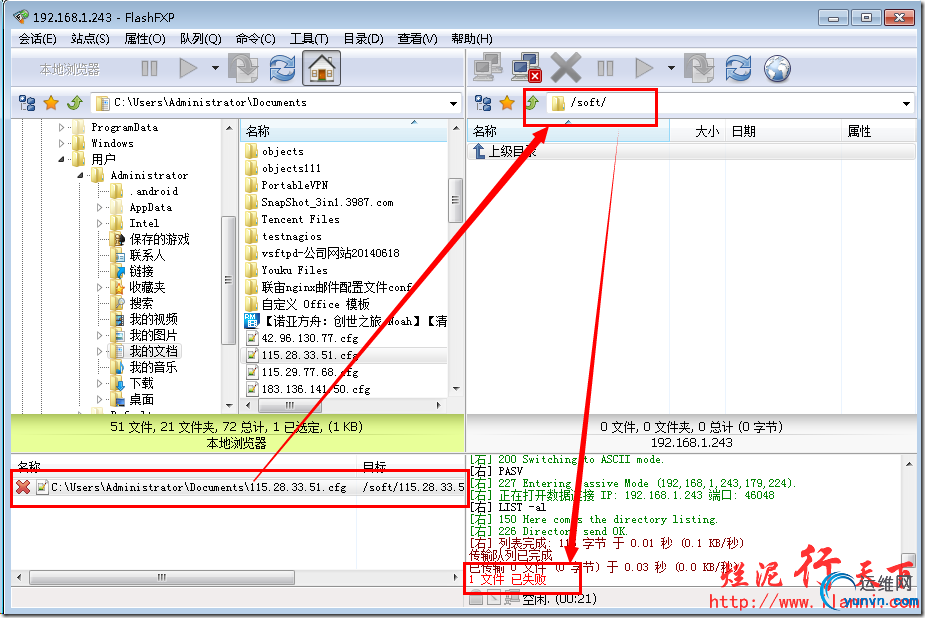Go up one local directory level

75,103
